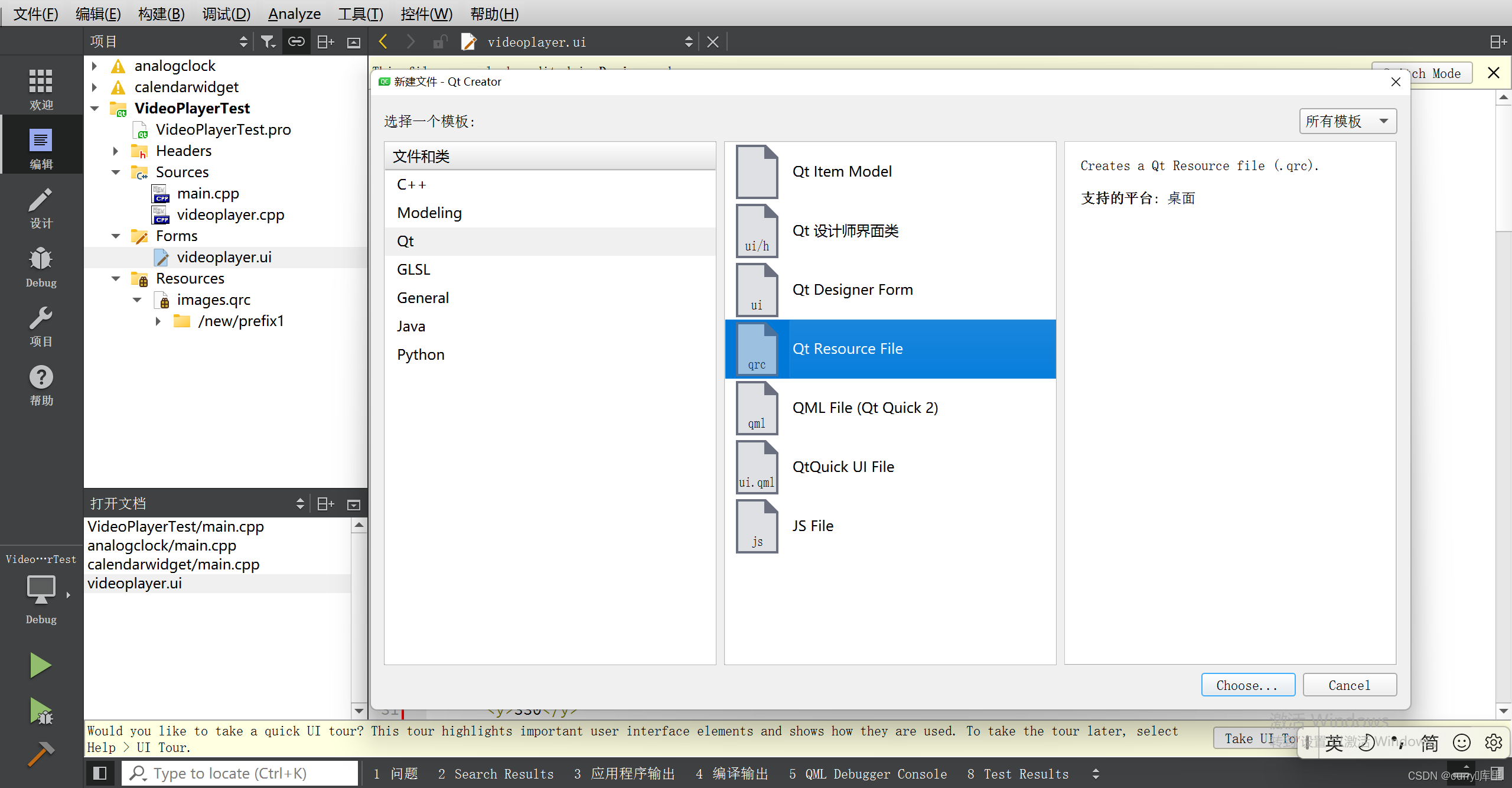
Task: Switch to Design mode icon
Action: click(x=41, y=207)
